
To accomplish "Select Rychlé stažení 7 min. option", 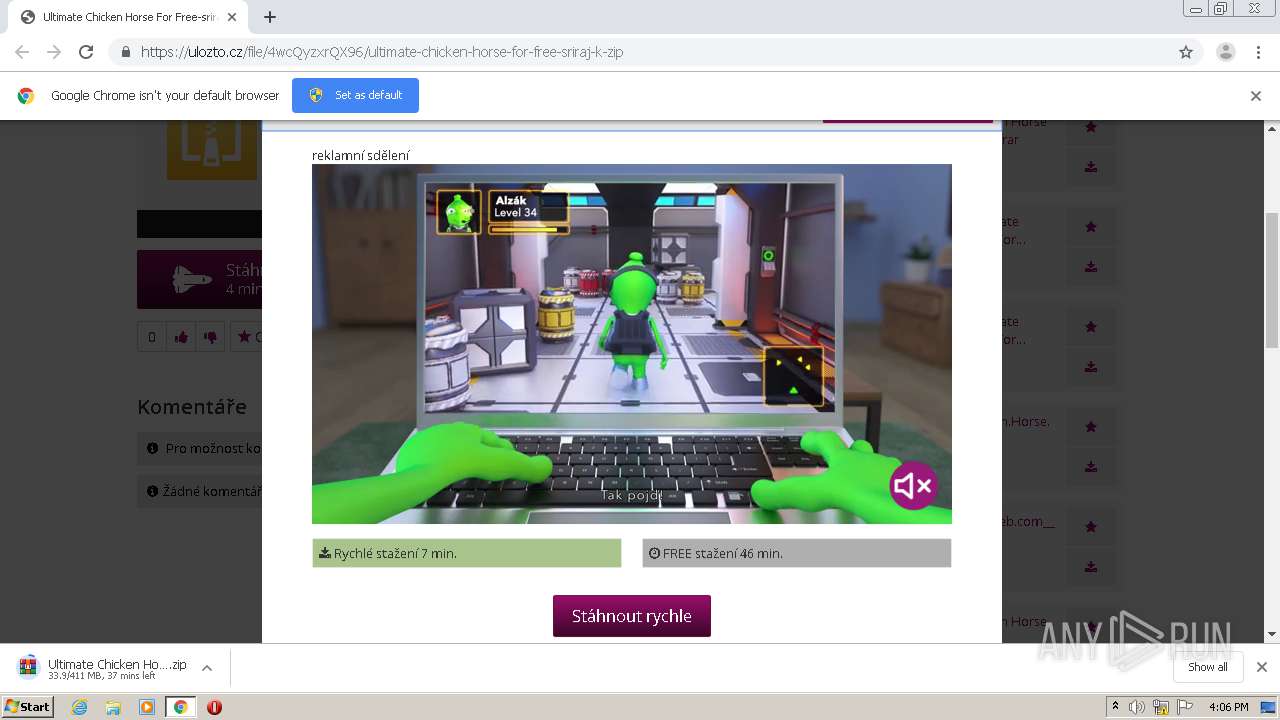I will [x=467, y=553].
